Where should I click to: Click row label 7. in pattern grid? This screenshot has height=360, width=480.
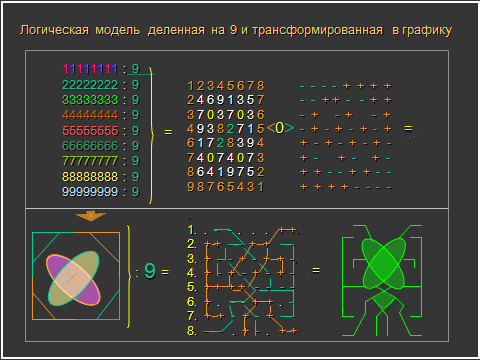click(x=192, y=316)
